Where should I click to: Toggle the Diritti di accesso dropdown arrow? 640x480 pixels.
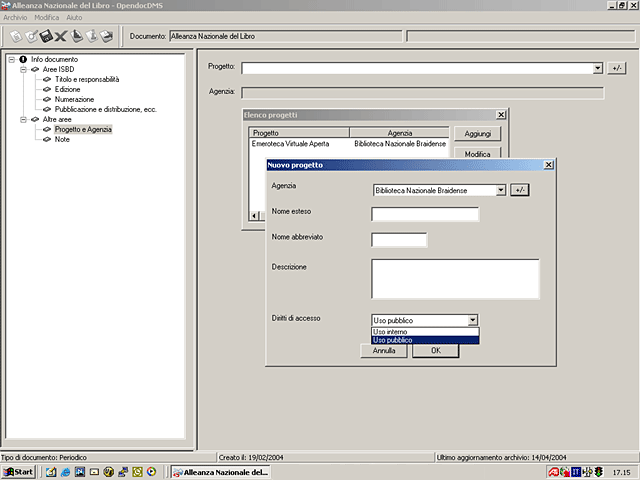pyautogui.click(x=473, y=320)
